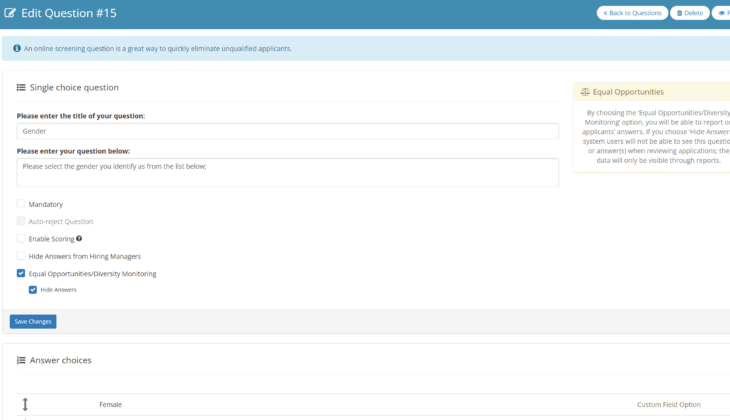The width and height of the screenshot is (730, 420).
Task: Click the Edit Question pencil icon
Action: click(x=10, y=13)
